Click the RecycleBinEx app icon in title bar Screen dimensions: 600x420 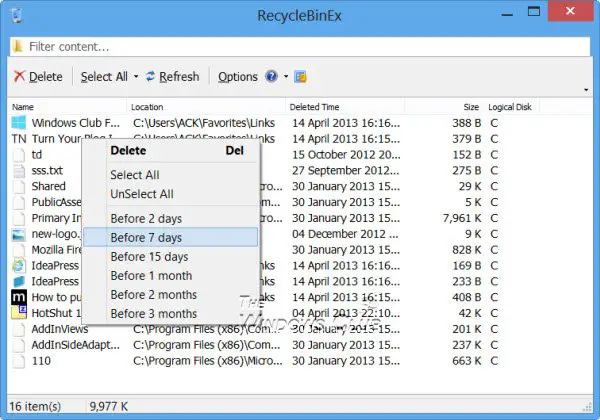[x=17, y=15]
